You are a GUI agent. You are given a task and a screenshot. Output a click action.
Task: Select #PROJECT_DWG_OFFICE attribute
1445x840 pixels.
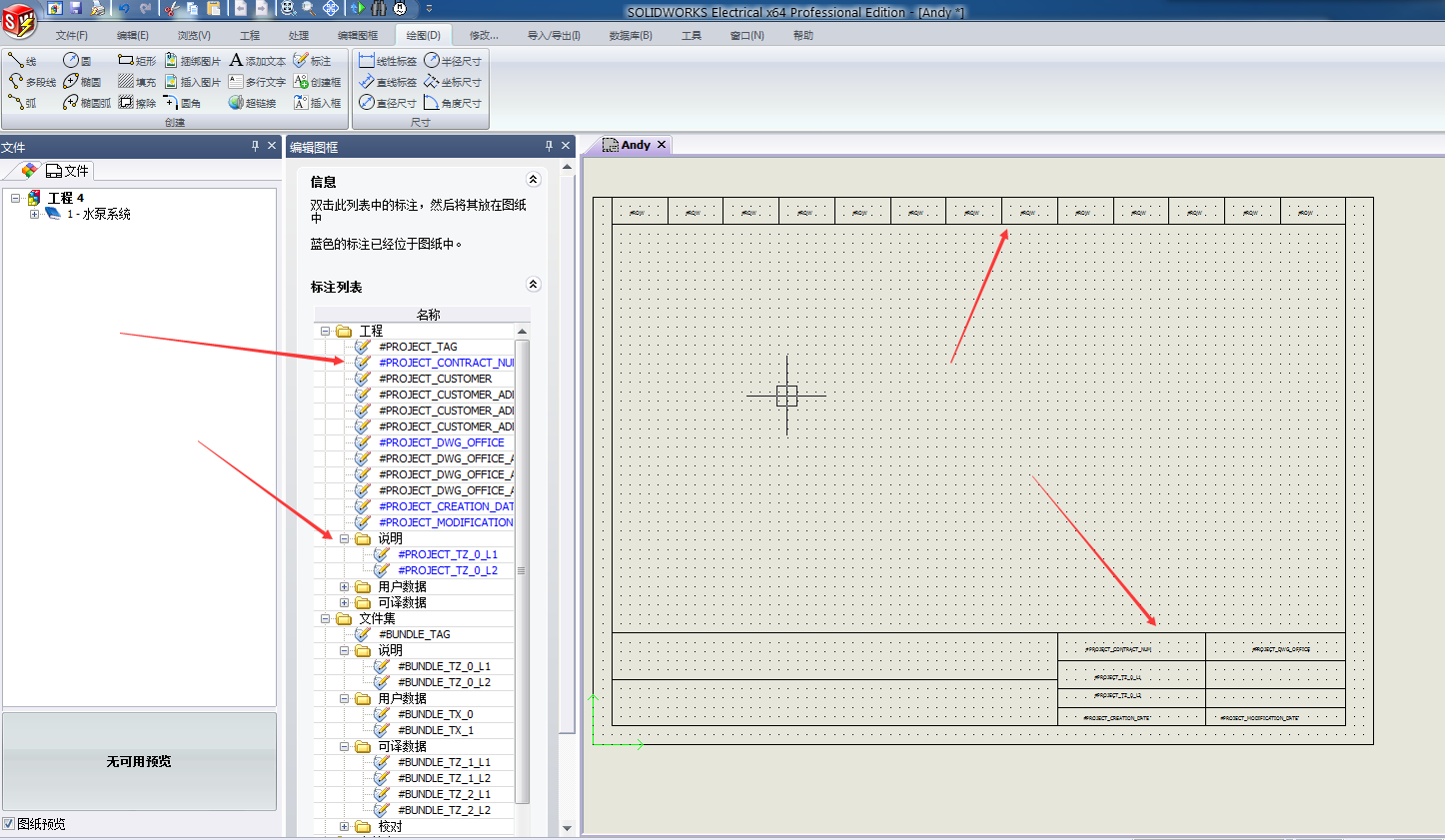coord(442,442)
